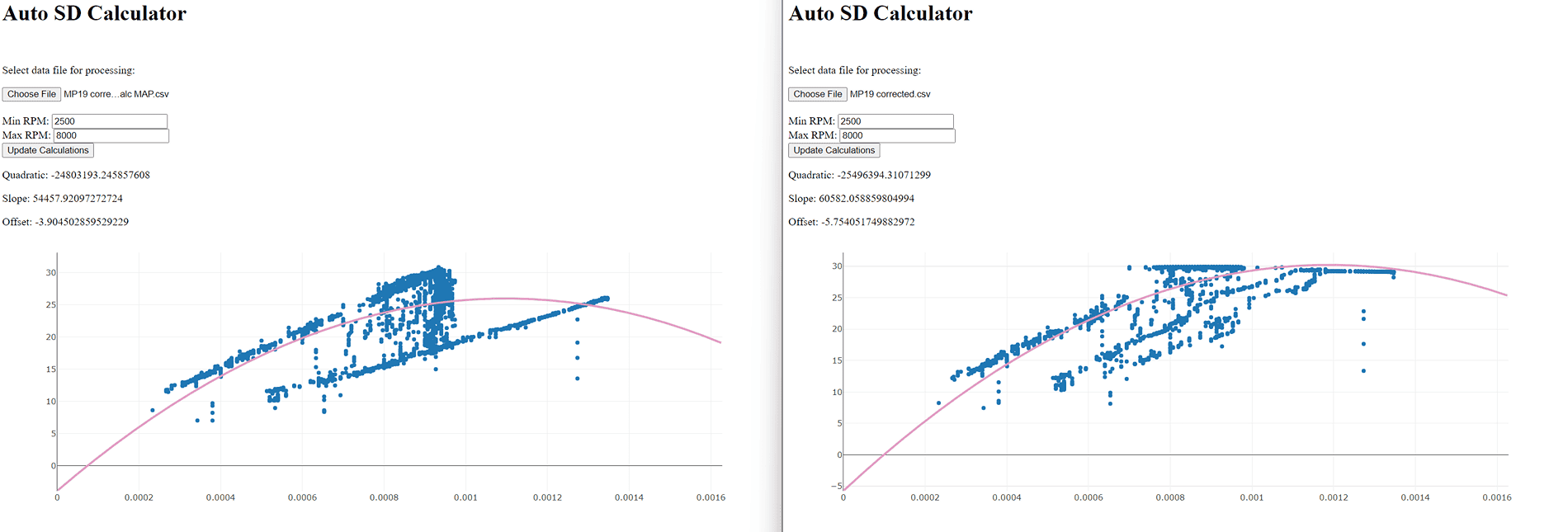Click Update Calculations in the right window
Image resolution: width=1568 pixels, height=532 pixels.
(x=834, y=150)
